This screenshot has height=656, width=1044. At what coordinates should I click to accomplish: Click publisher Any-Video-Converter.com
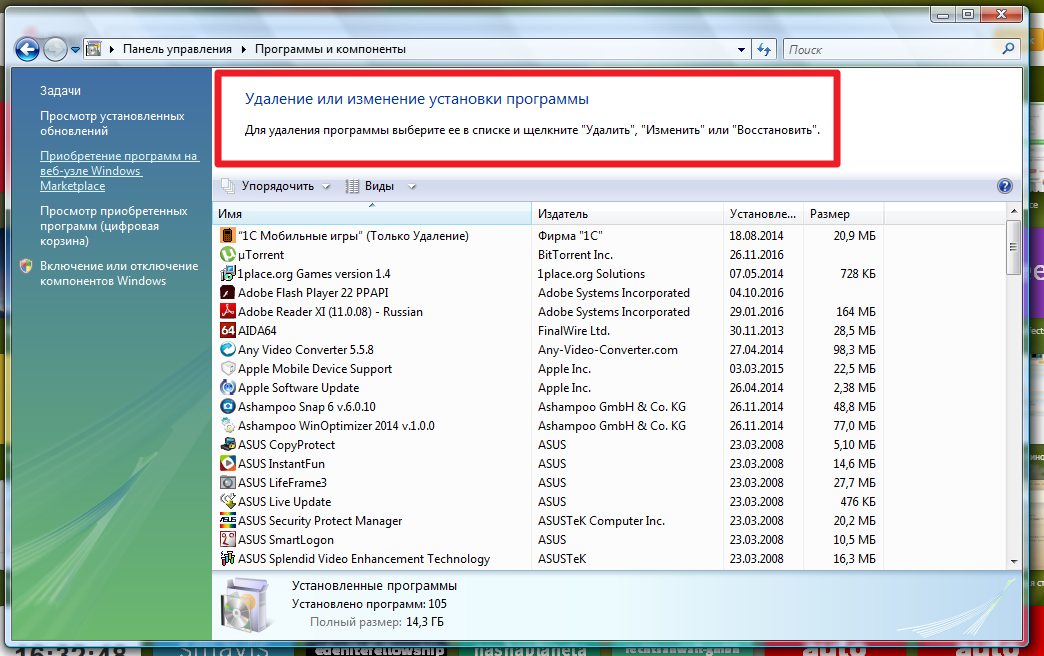(607, 350)
